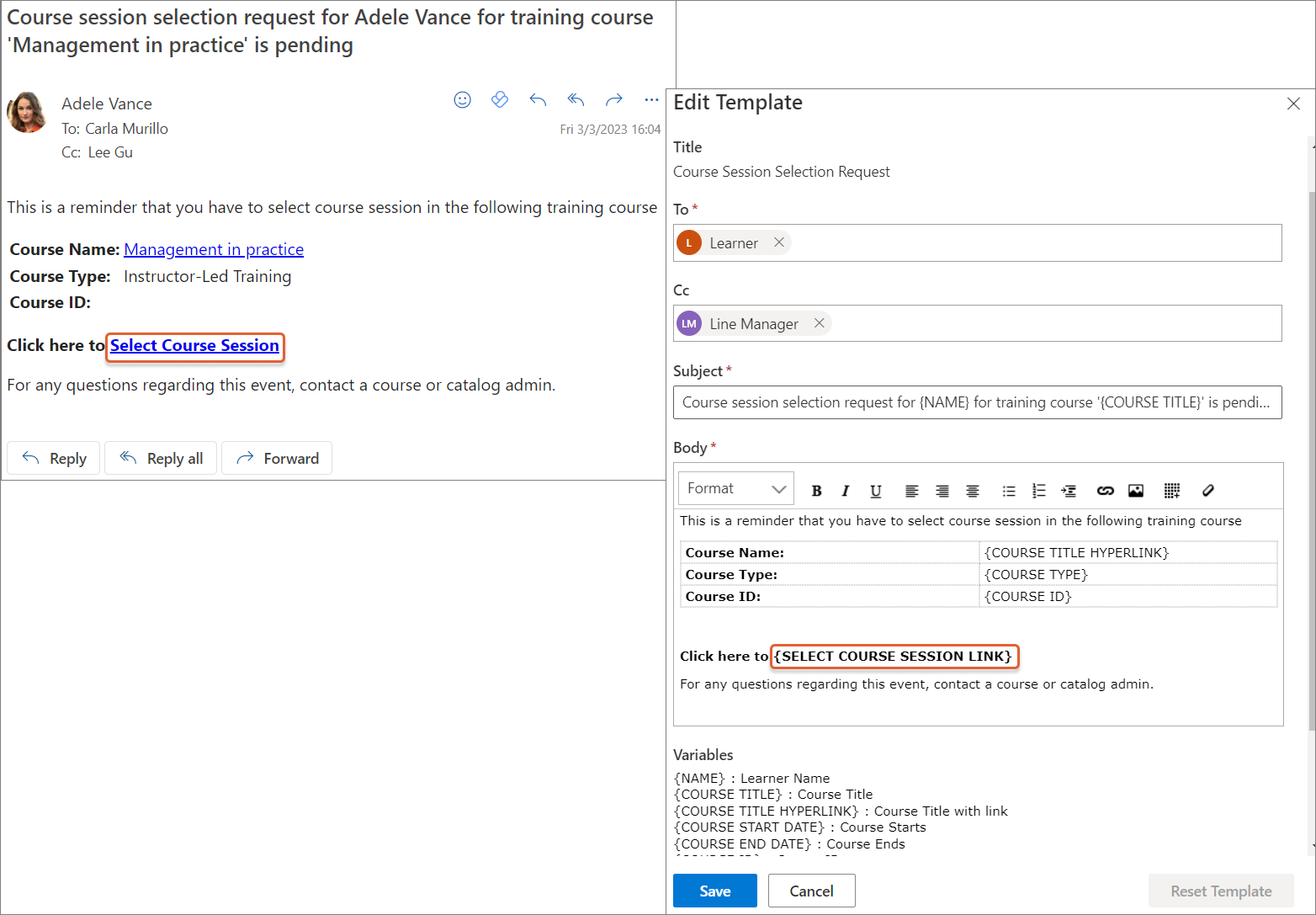Click the Subject input field

pyautogui.click(x=977, y=402)
